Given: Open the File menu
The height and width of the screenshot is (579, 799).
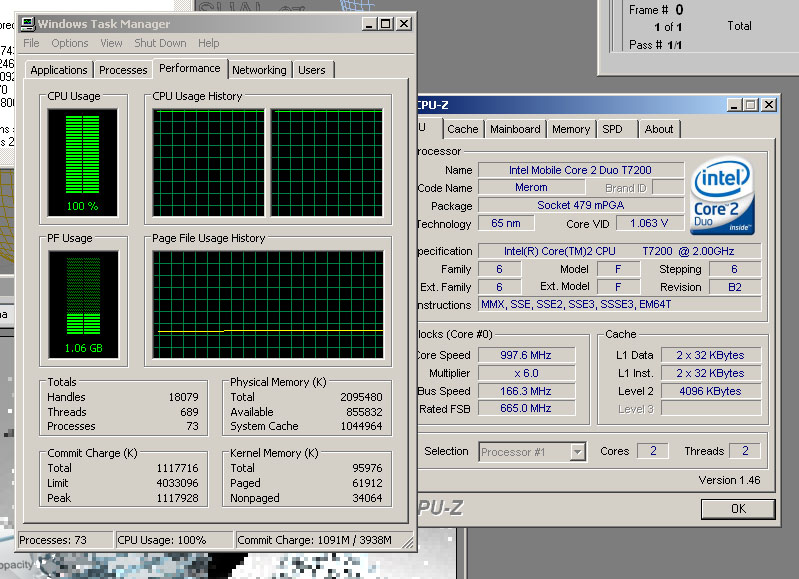Looking at the screenshot, I should coord(31,44).
